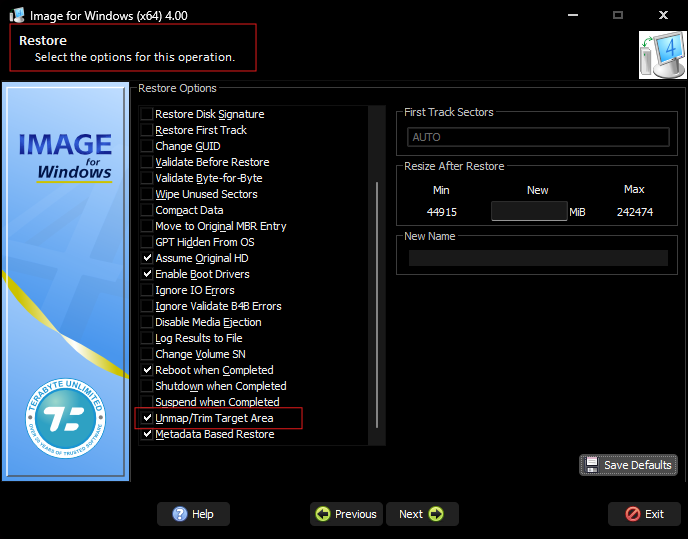Screen dimensions: 688x539
Task: Click the Min value 44915
Action: (441, 212)
